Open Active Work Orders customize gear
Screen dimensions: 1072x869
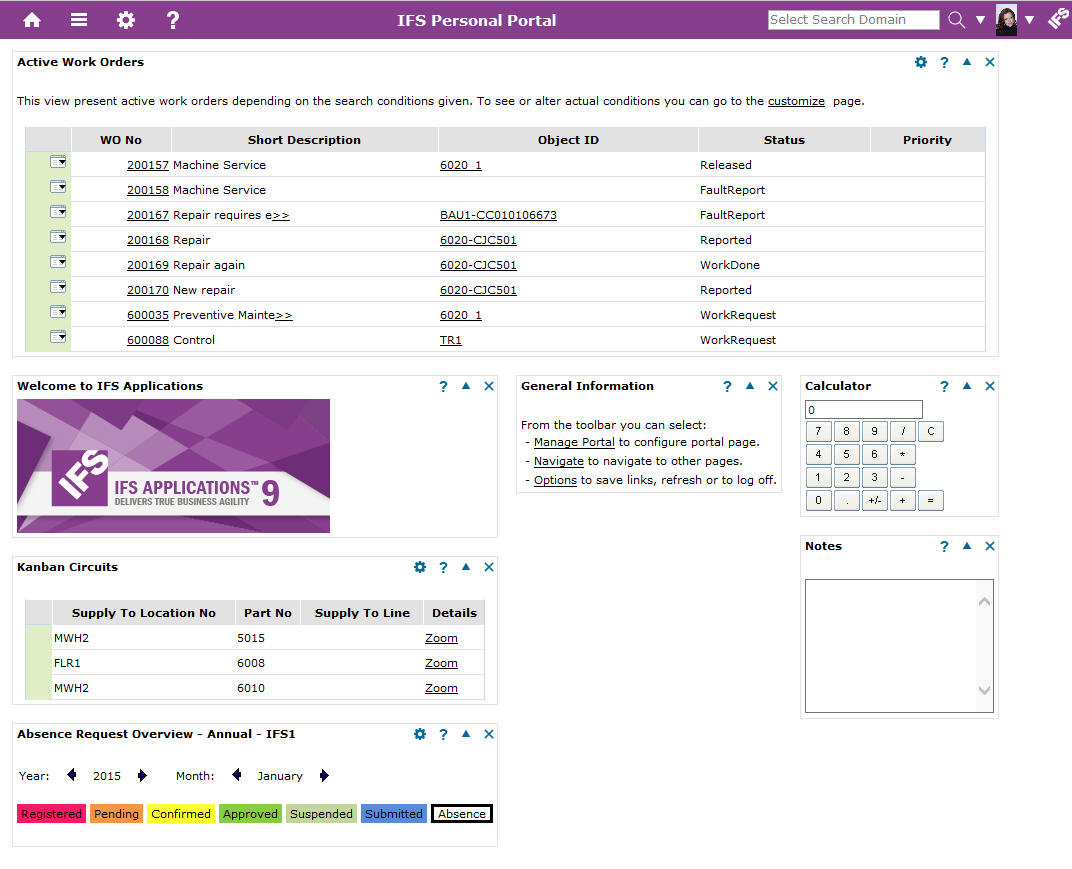[921, 62]
